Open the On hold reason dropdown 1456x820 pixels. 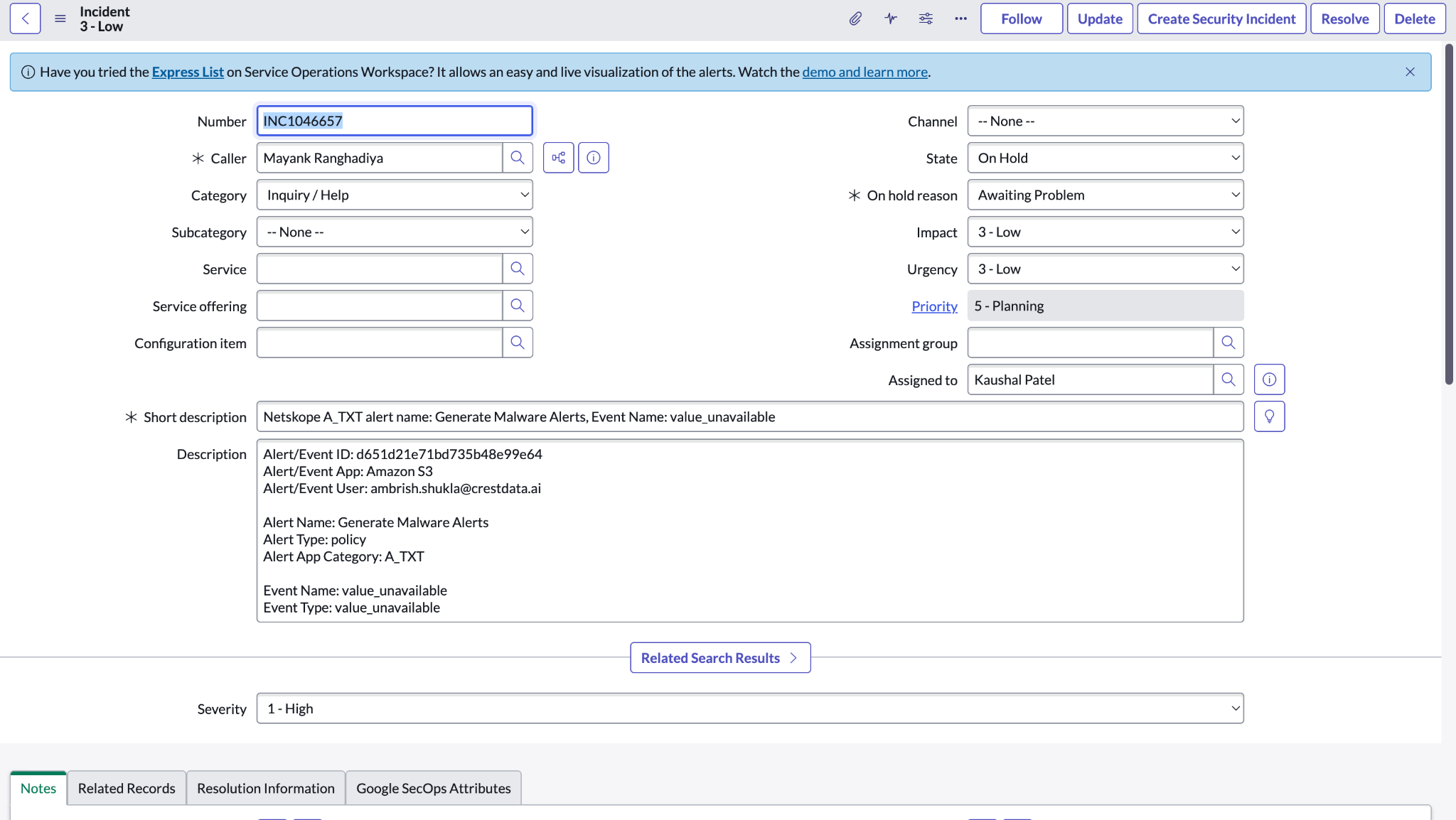click(1106, 195)
